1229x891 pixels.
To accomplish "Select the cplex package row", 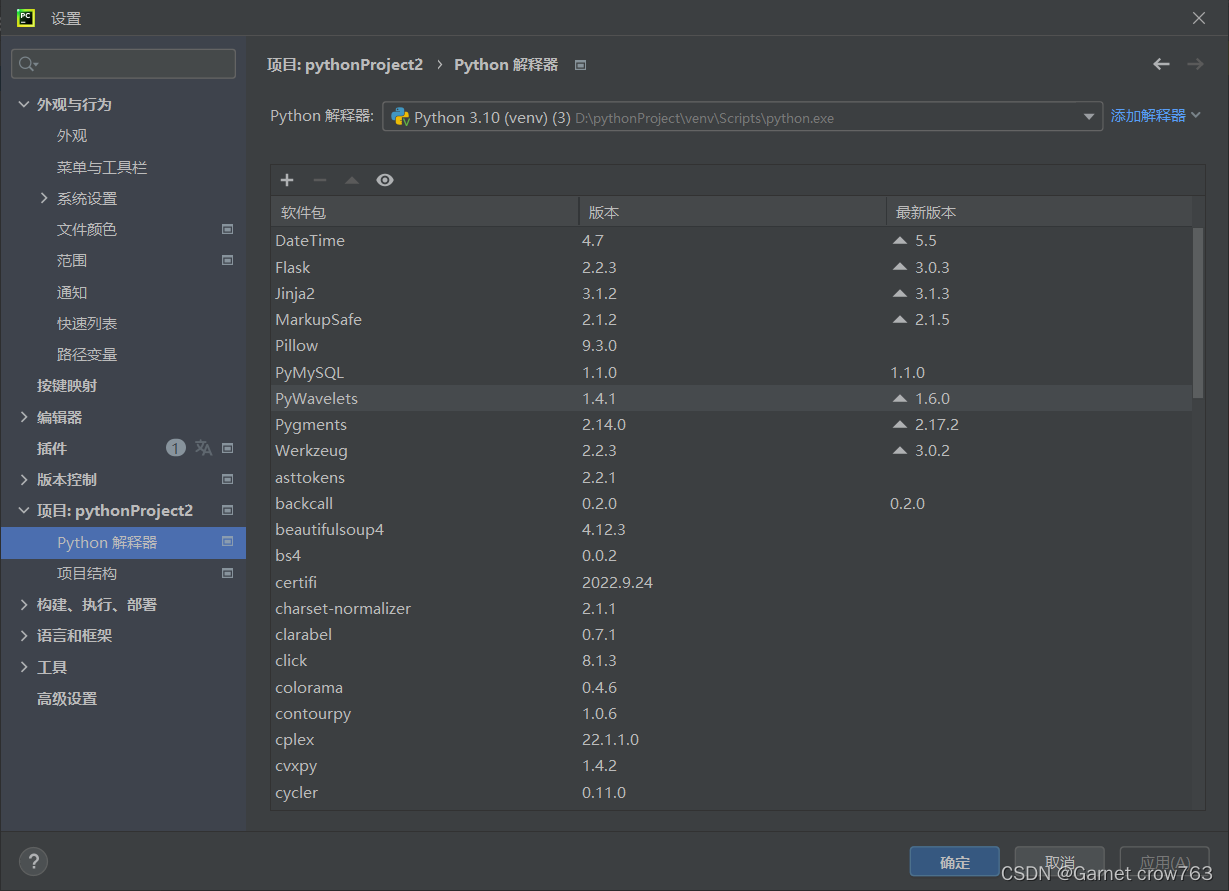I will click(732, 740).
